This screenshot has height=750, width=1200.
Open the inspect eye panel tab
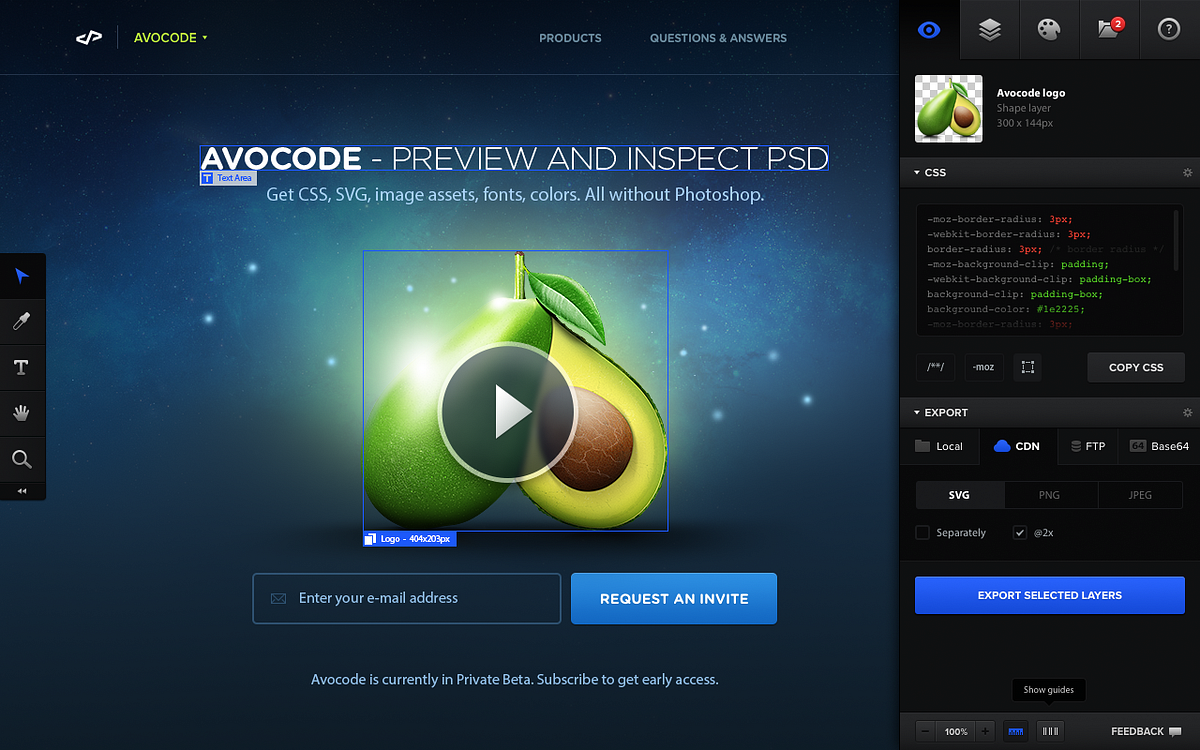tap(930, 30)
